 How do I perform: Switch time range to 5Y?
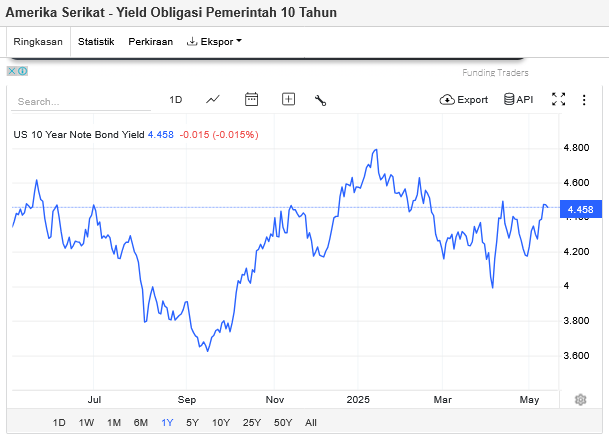point(192,423)
